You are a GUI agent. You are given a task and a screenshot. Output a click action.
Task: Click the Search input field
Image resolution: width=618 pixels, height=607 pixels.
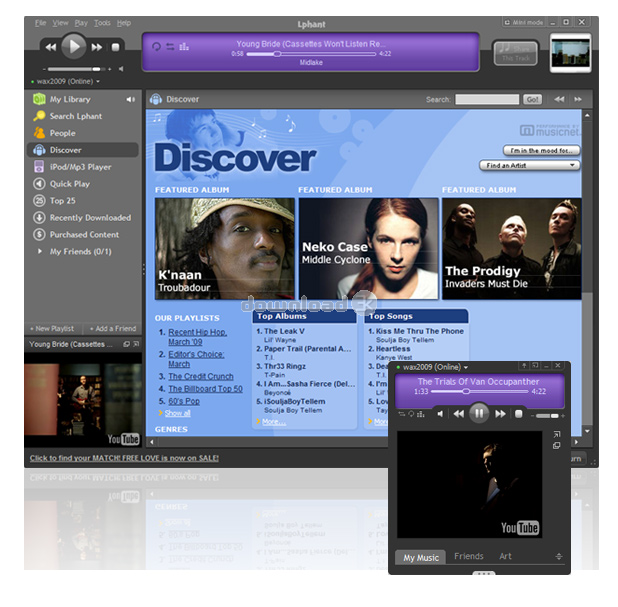click(487, 99)
